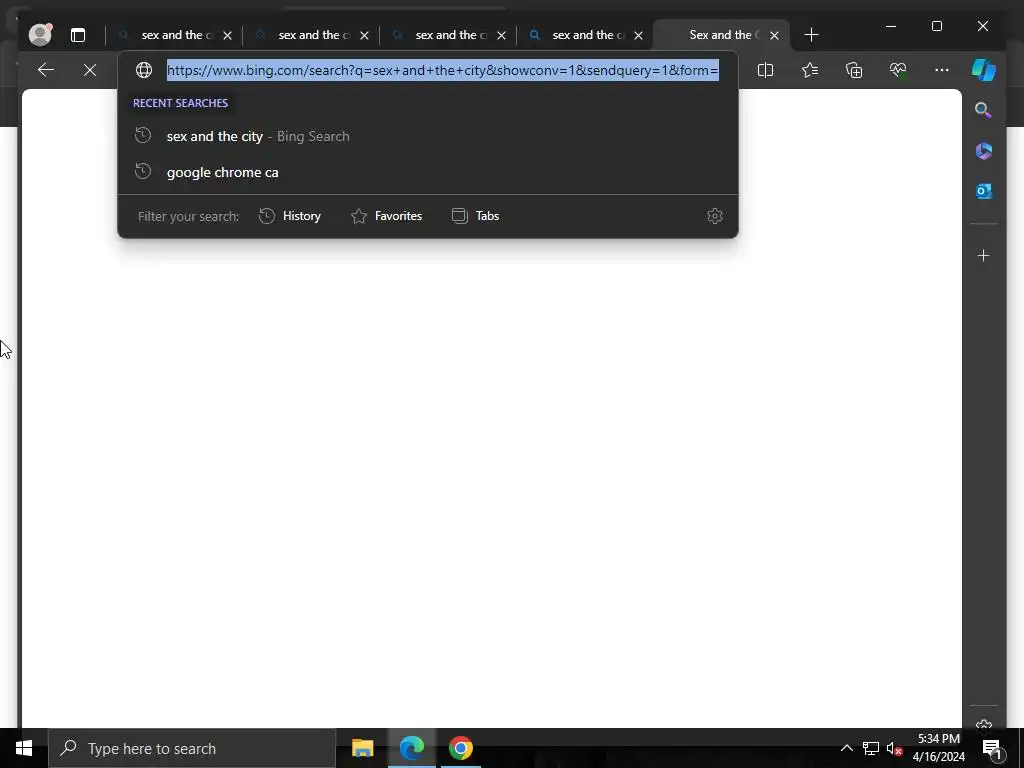Switch to the second 'sex and the c' tab
Viewport: 1024px width, 768px height.
310,35
